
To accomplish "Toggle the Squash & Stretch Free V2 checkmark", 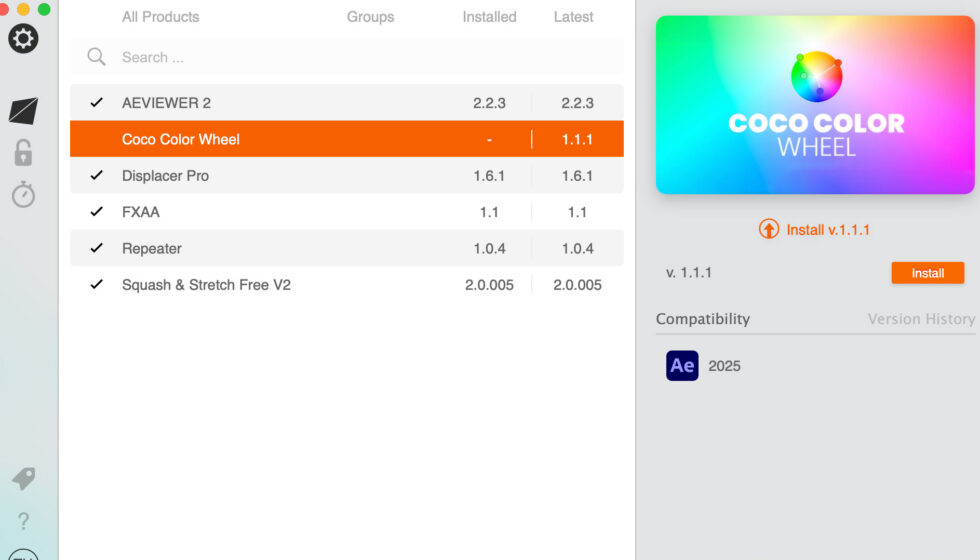I will tap(96, 284).
